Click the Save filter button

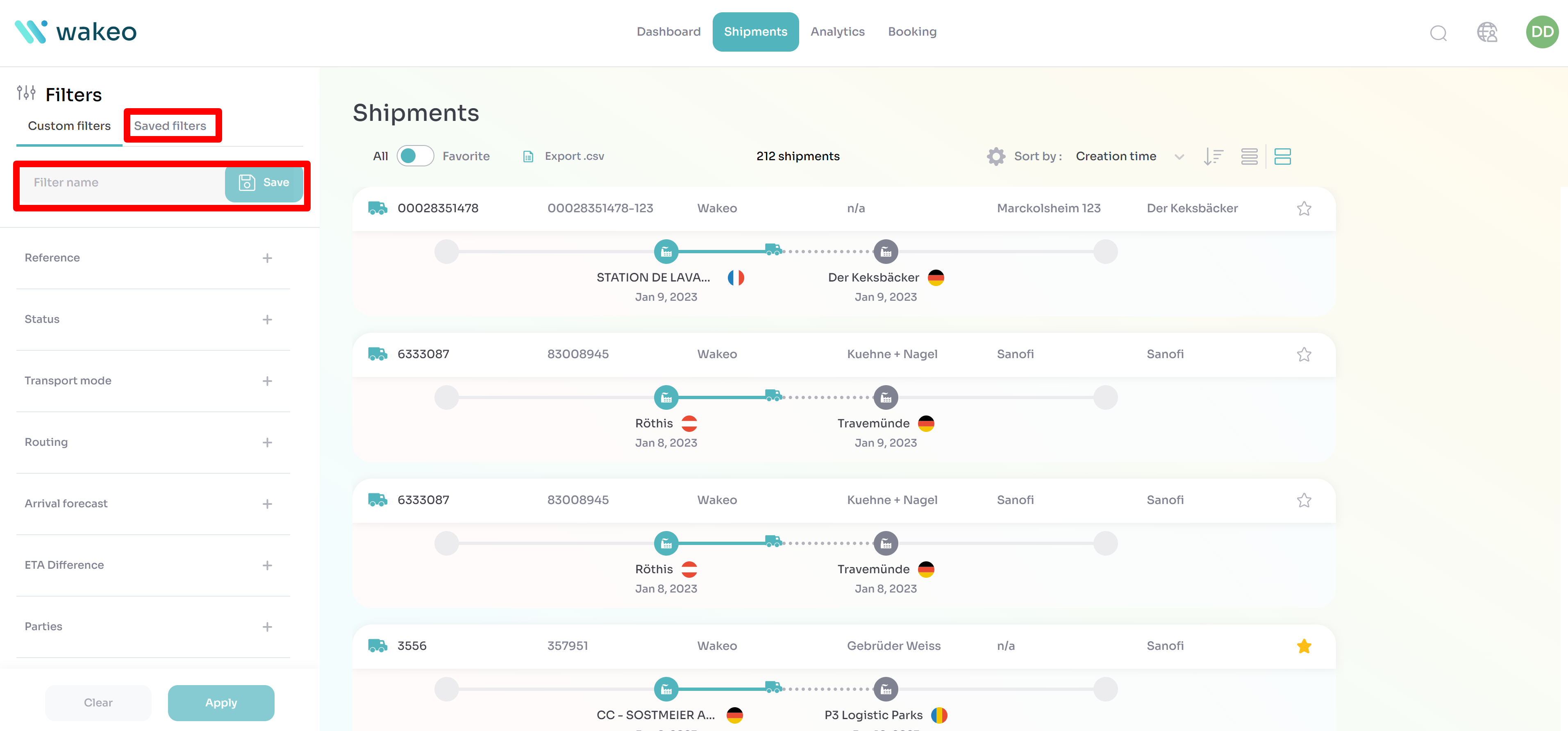tap(264, 183)
